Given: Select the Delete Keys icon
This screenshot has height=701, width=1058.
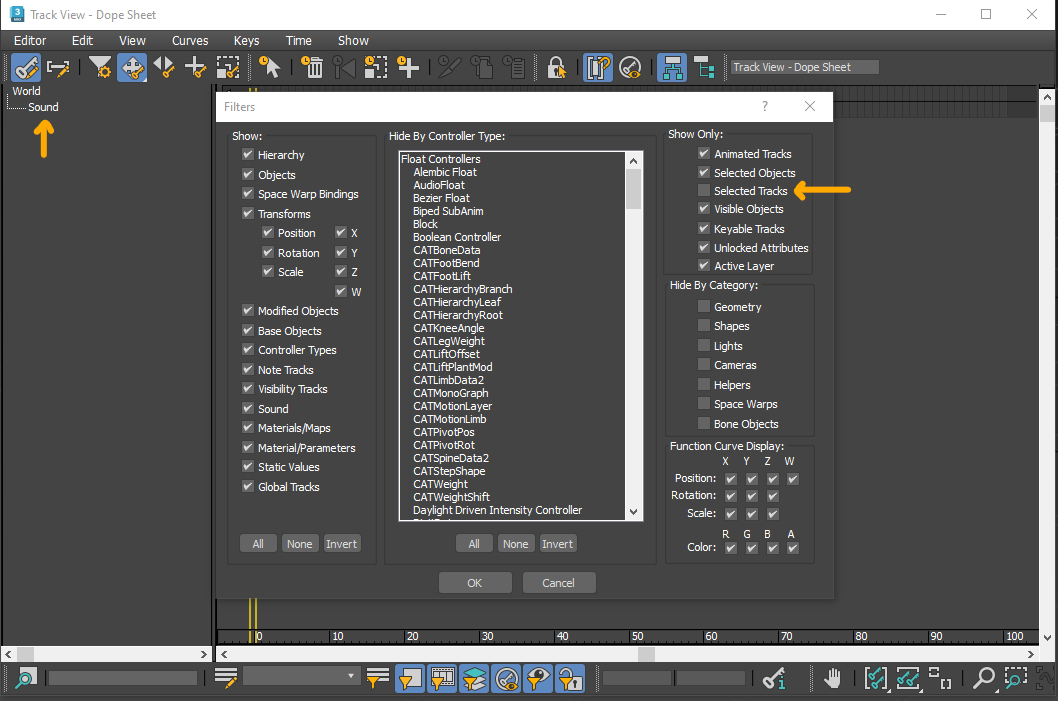Looking at the screenshot, I should [315, 67].
